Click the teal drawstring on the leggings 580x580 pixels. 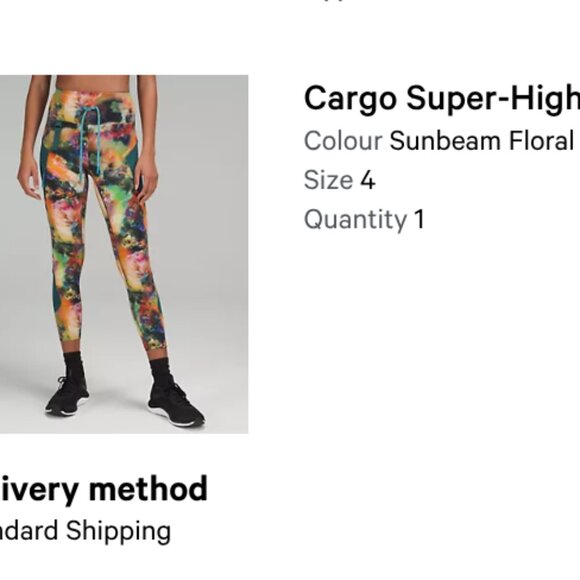click(x=88, y=142)
